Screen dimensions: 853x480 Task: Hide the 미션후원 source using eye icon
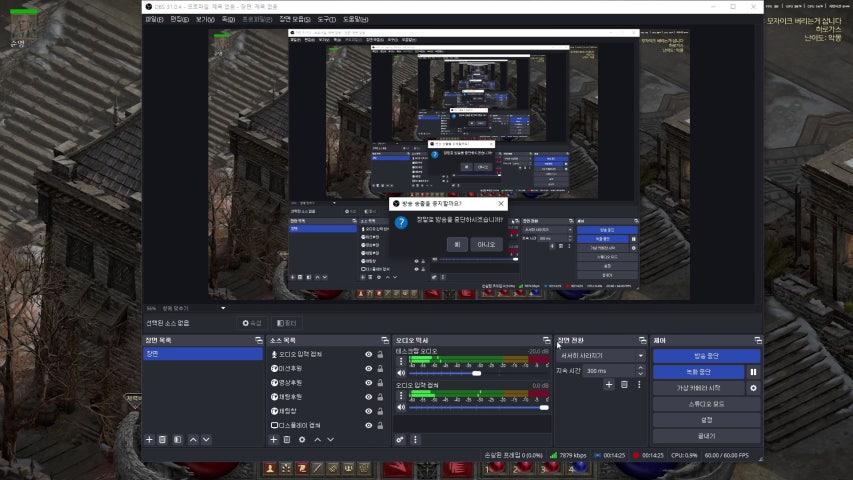click(x=368, y=368)
